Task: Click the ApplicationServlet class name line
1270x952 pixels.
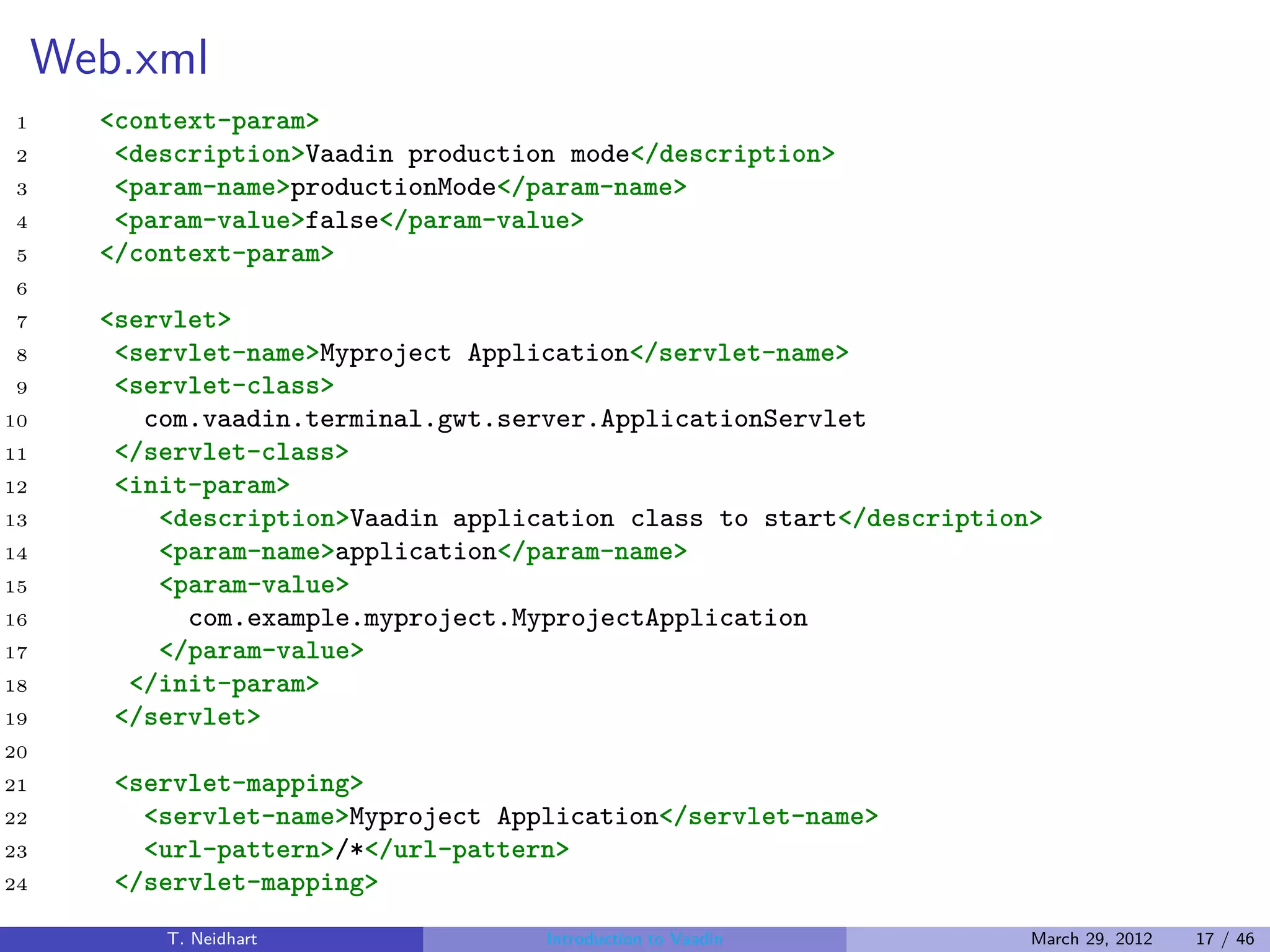Action: click(505, 420)
